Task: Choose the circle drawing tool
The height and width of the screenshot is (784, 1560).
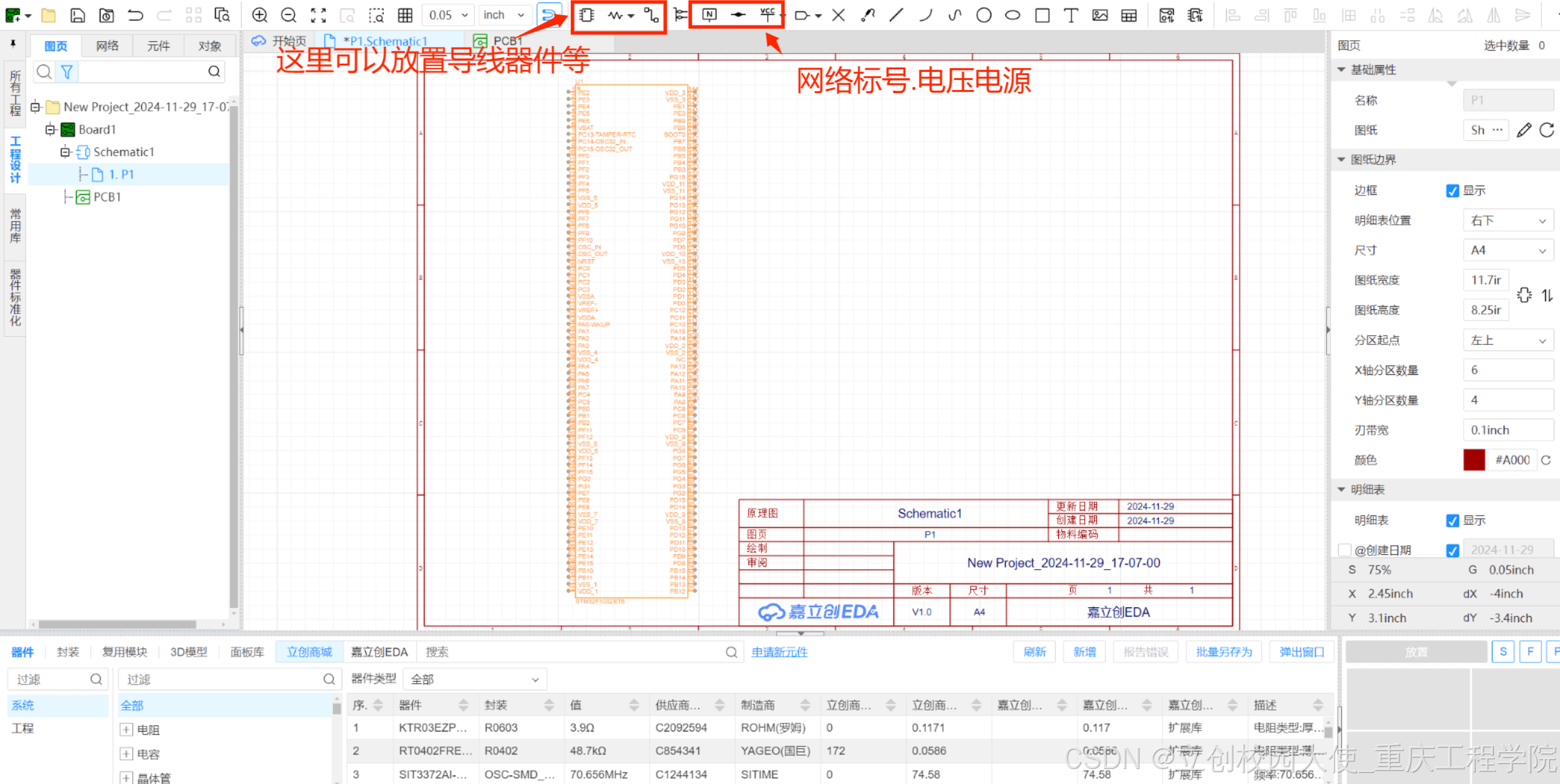Action: click(x=983, y=15)
